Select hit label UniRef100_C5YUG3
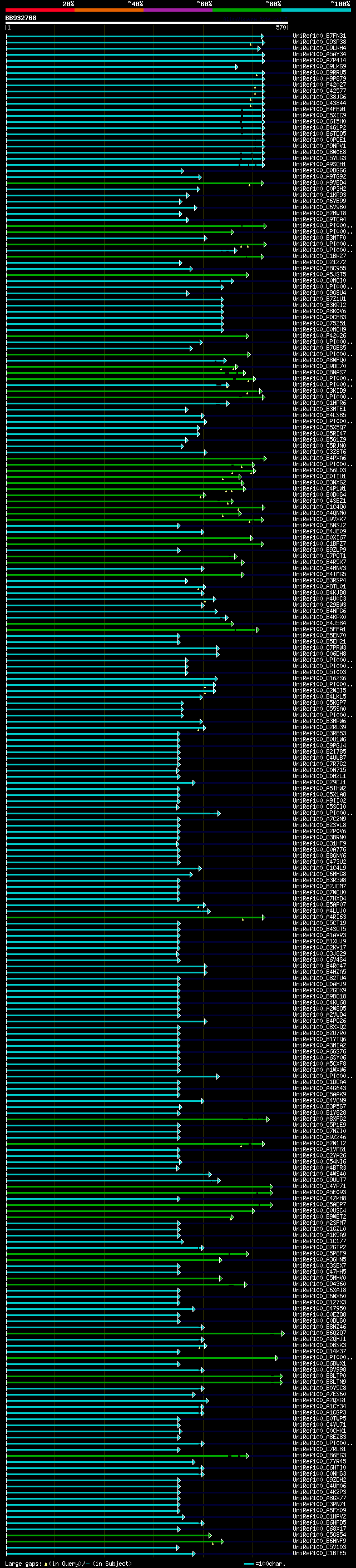Screen dimensions: 356x1568 coord(319,159)
